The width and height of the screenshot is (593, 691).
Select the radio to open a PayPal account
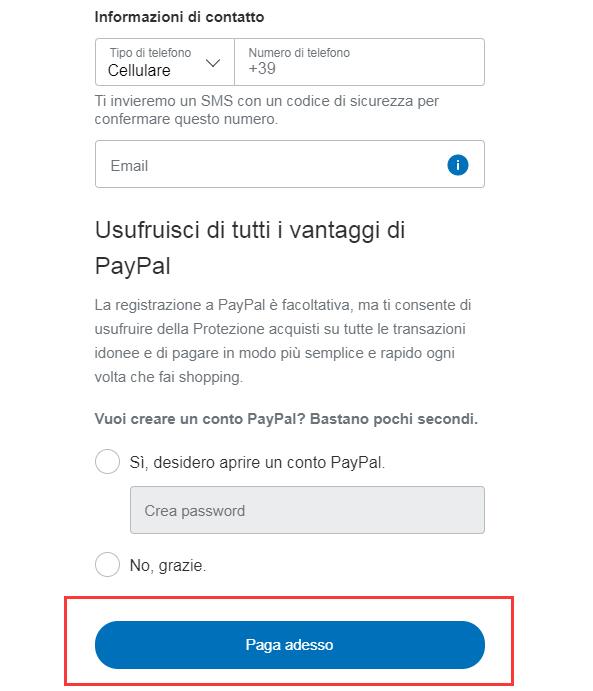point(107,461)
